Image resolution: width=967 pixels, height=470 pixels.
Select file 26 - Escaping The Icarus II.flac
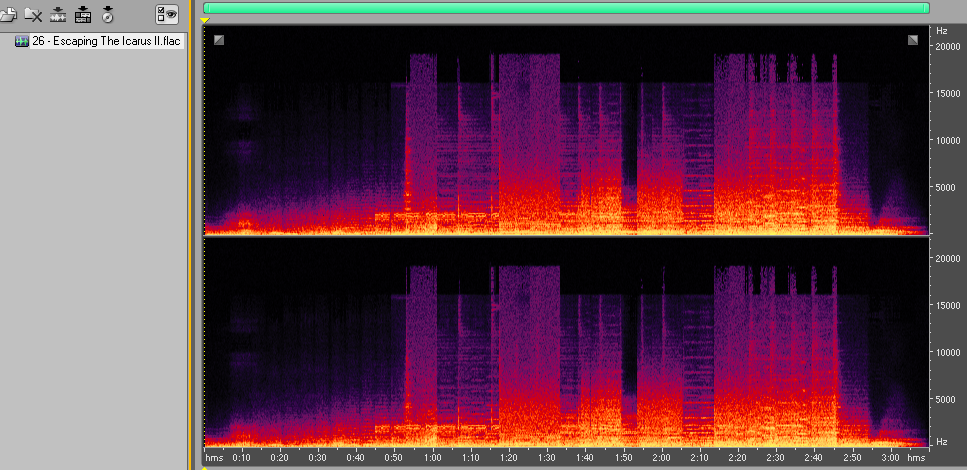[x=106, y=42]
